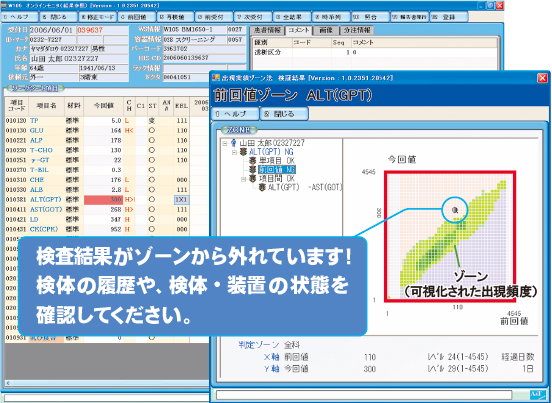The width and height of the screenshot is (552, 403).
Task: Click ALT(GPT) in the worksheet table
Action: 45,200
